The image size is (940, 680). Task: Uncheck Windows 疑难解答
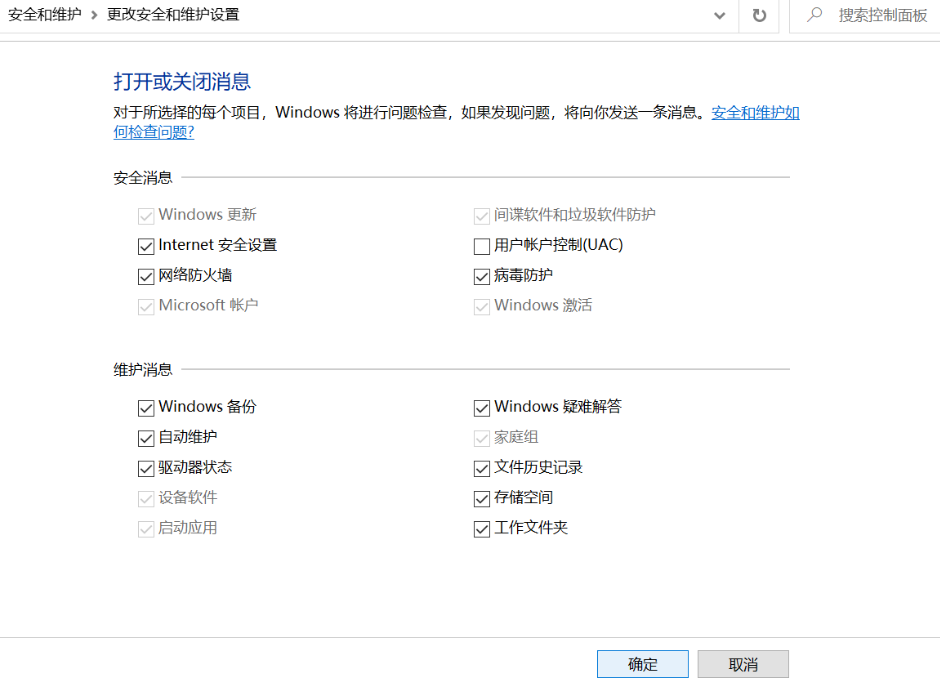tap(481, 407)
